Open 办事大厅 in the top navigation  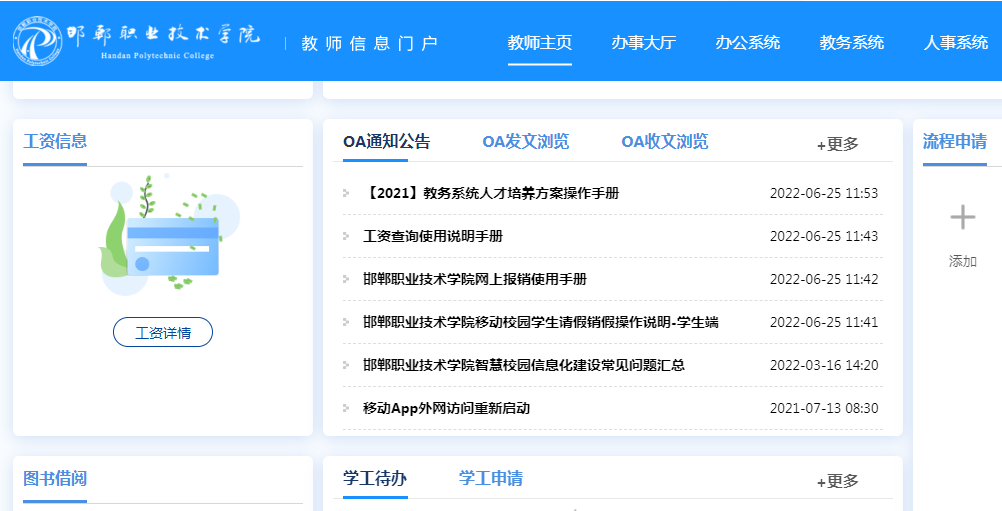[x=644, y=43]
